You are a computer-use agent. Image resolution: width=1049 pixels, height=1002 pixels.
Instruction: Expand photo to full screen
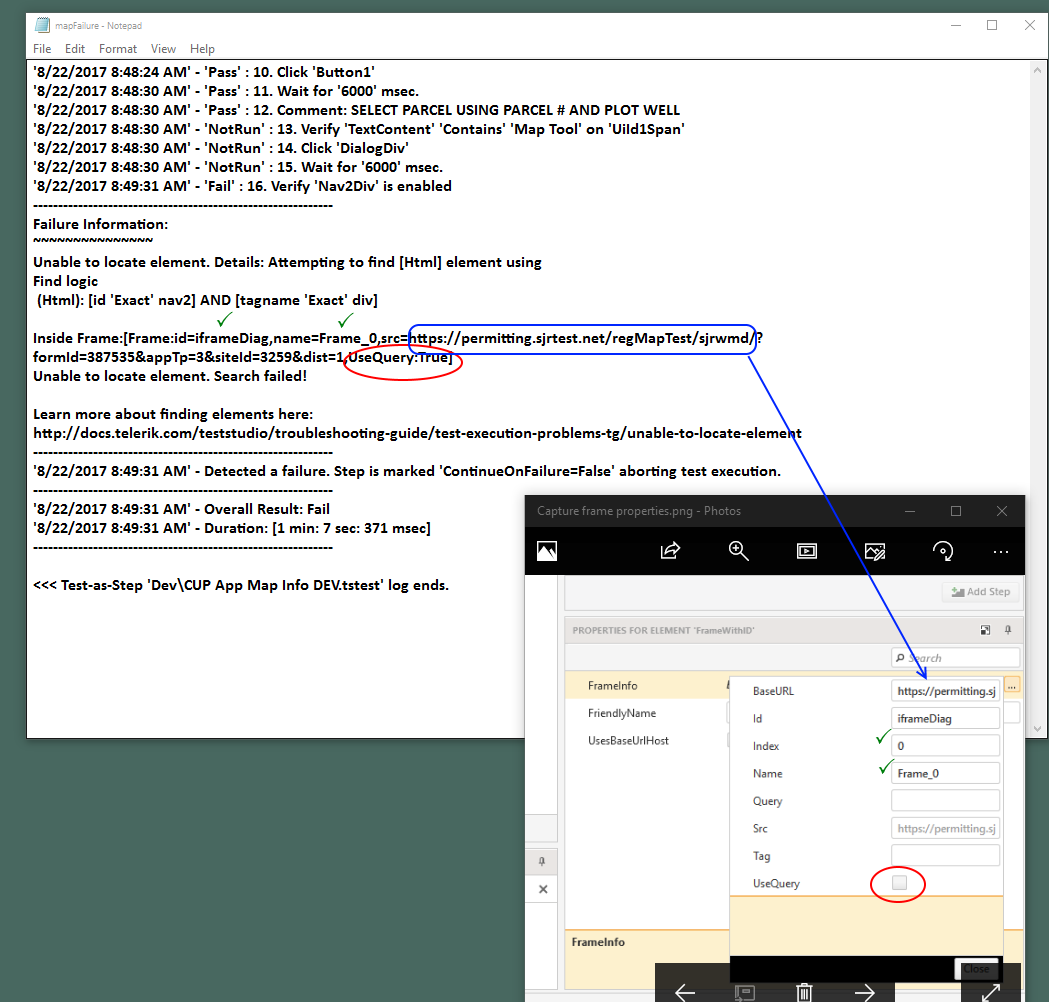click(991, 991)
